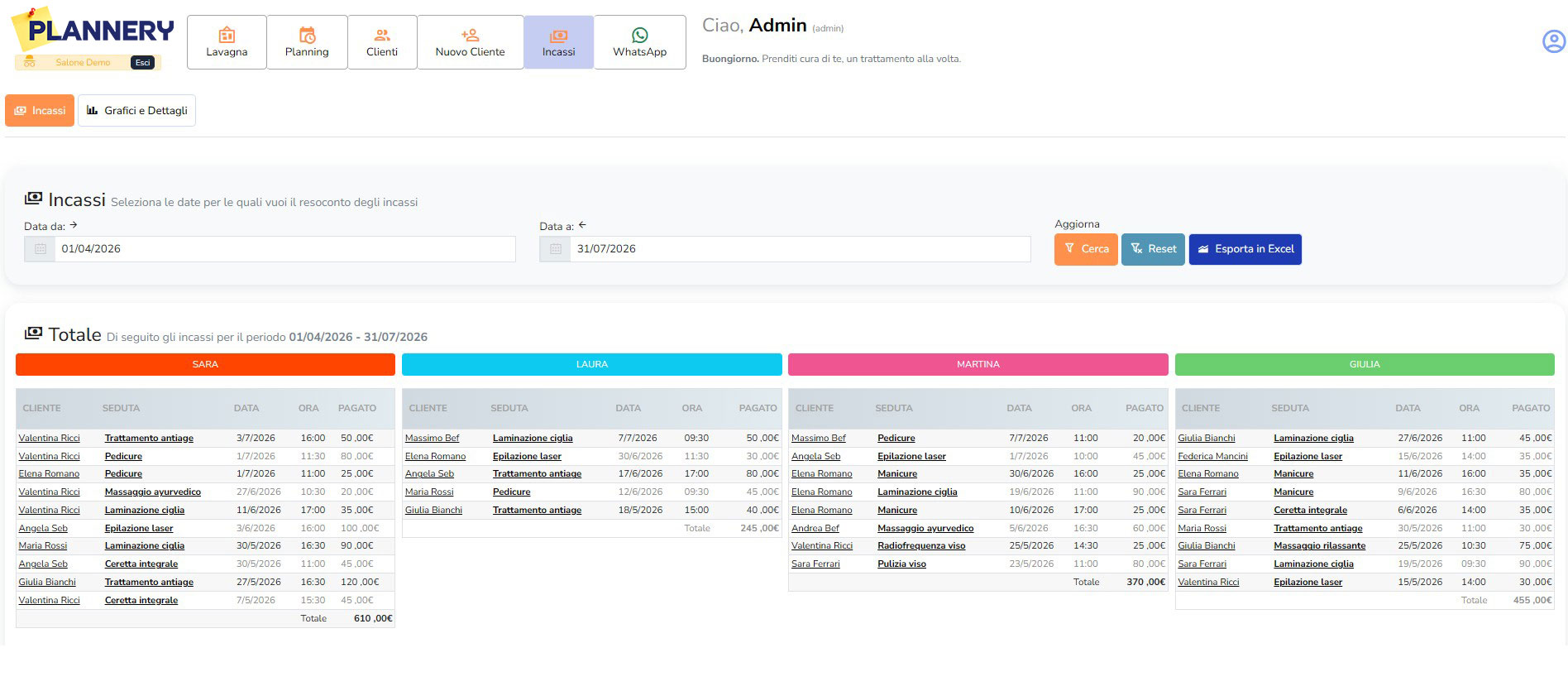Edit the Data da field 01/04/2026

point(284,249)
